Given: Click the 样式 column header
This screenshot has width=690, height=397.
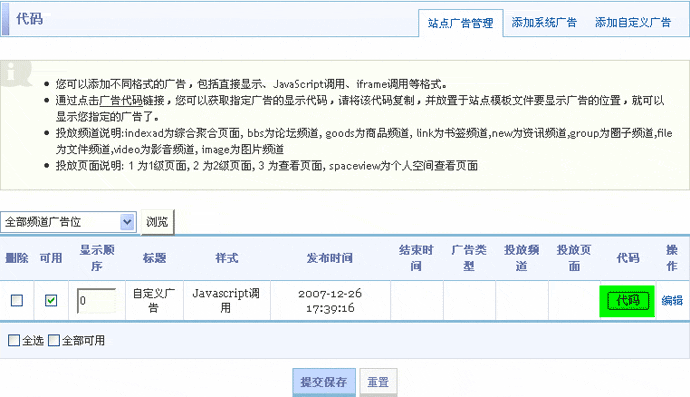Looking at the screenshot, I should click(x=227, y=258).
